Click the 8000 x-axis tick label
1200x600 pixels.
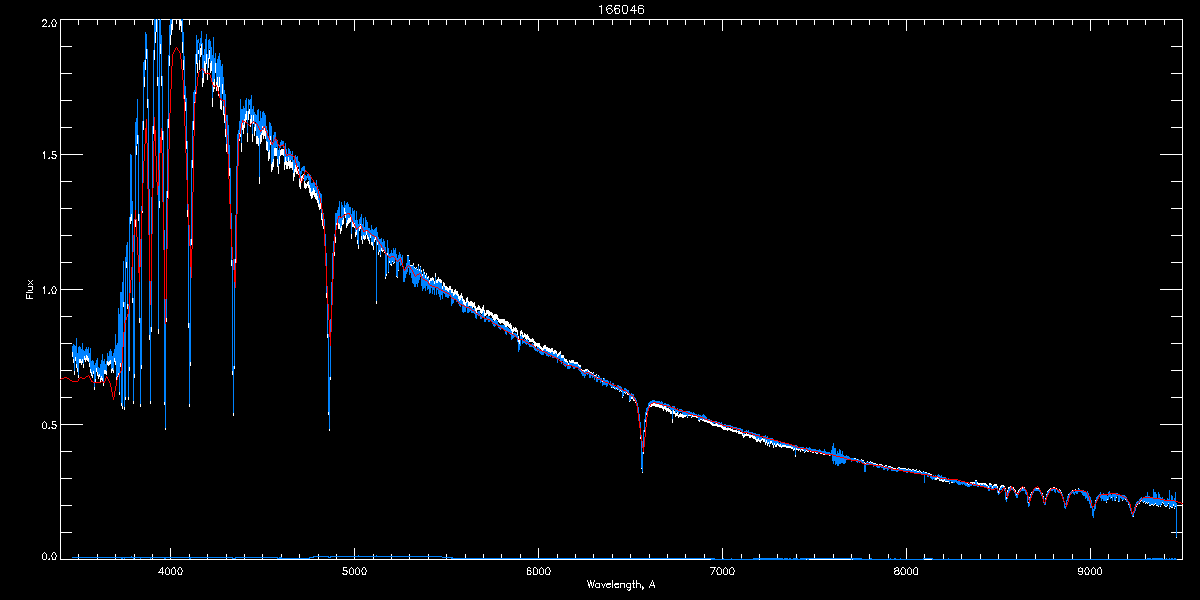coord(906,571)
